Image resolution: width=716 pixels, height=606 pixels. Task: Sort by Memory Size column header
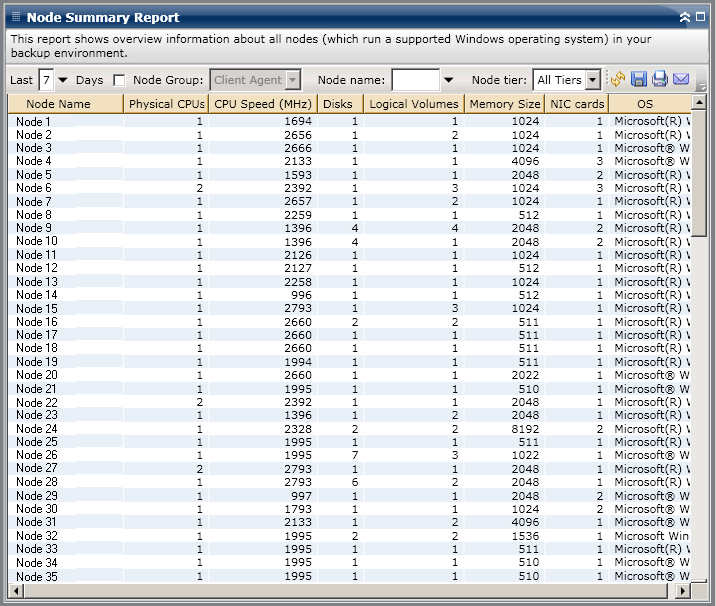[505, 104]
